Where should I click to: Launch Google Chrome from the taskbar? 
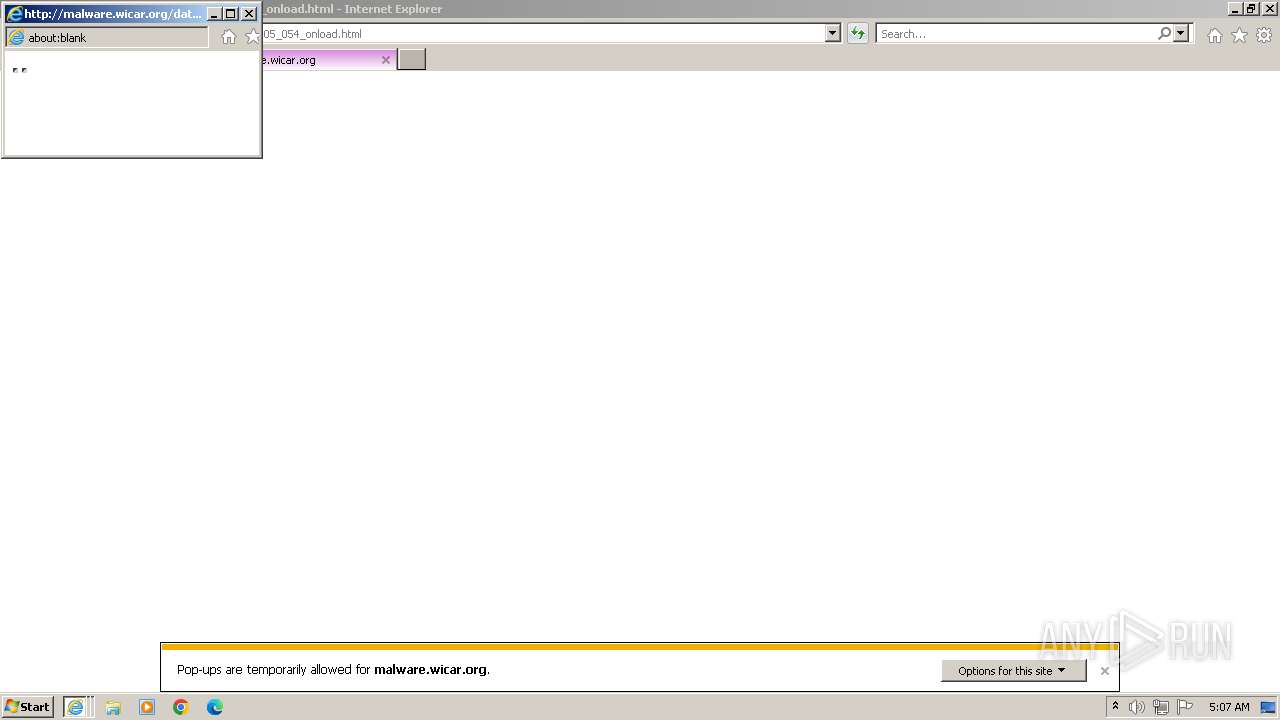point(181,707)
